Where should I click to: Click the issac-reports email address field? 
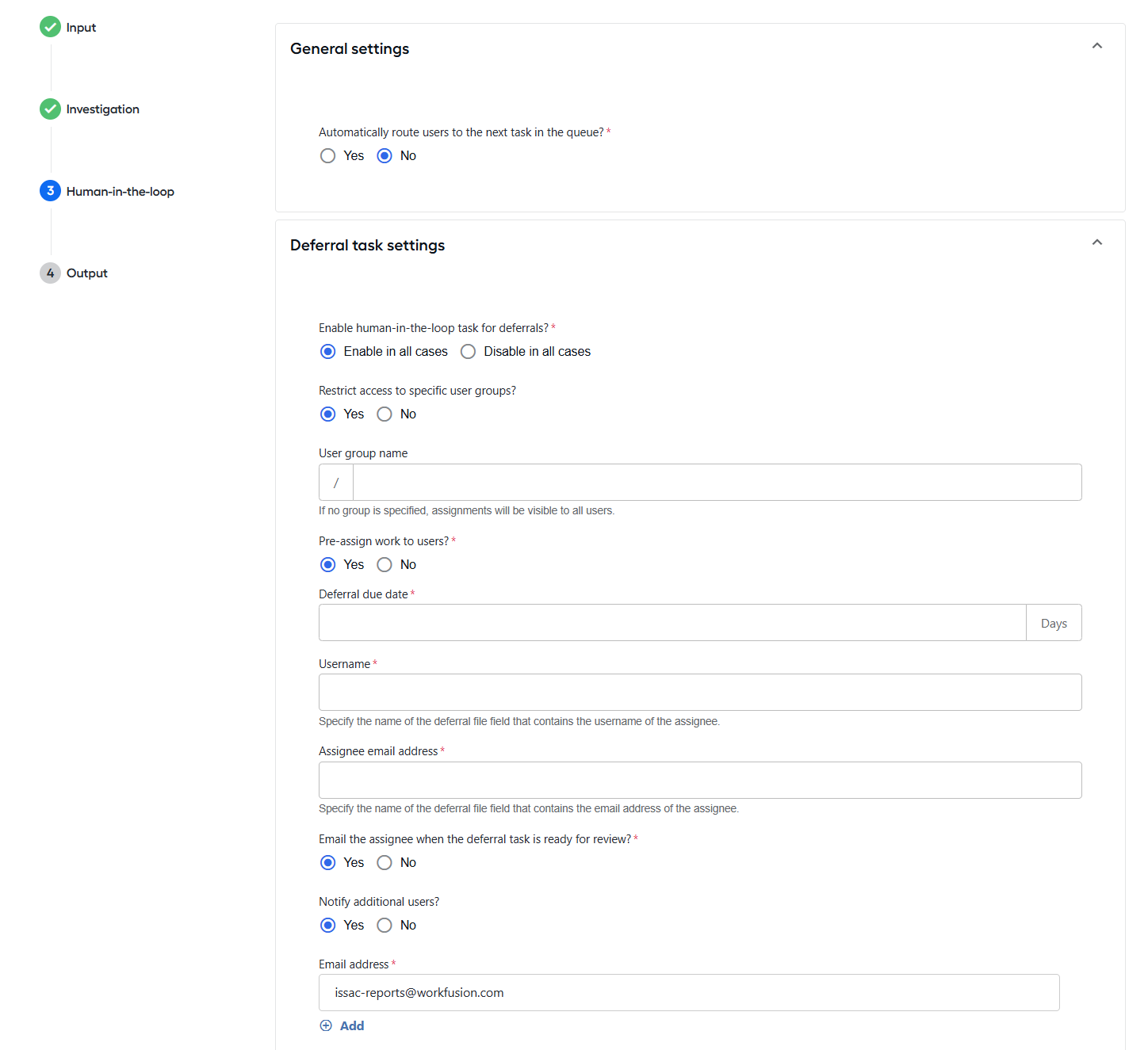(689, 993)
